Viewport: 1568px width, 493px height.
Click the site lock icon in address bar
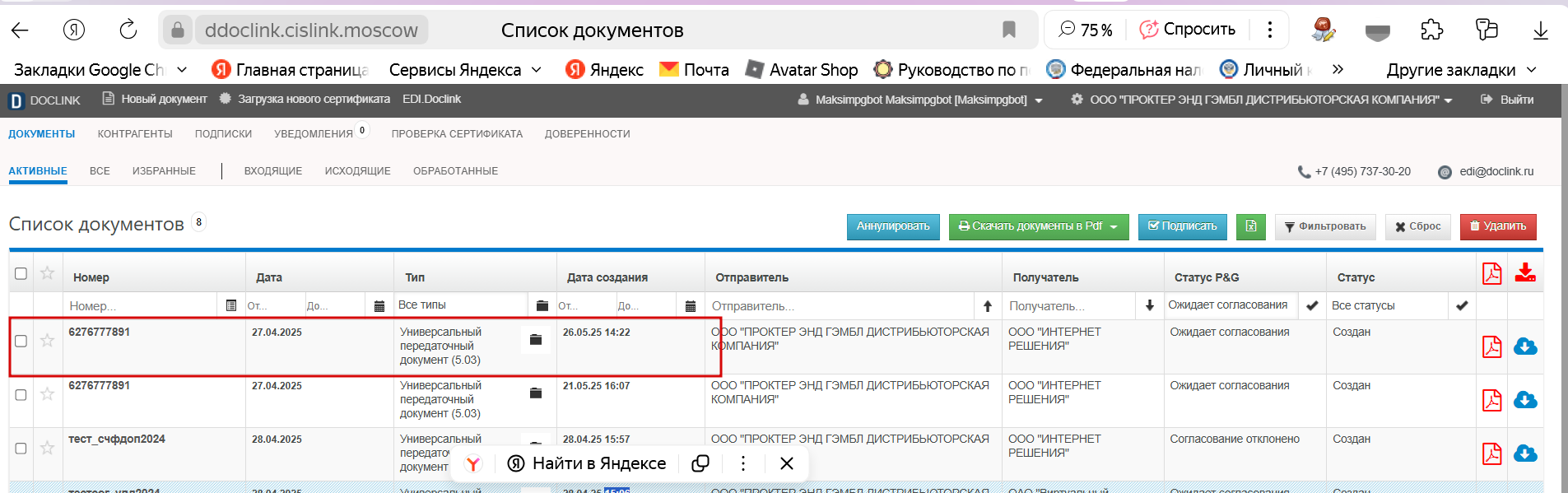(177, 30)
